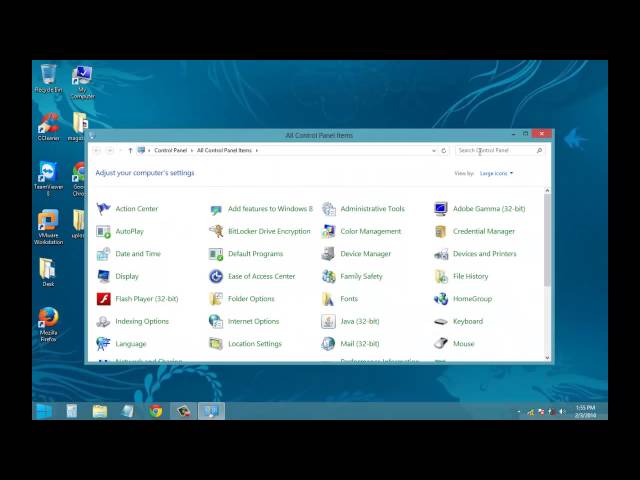
Task: Open the Java (32-bit) icon
Action: point(329,322)
